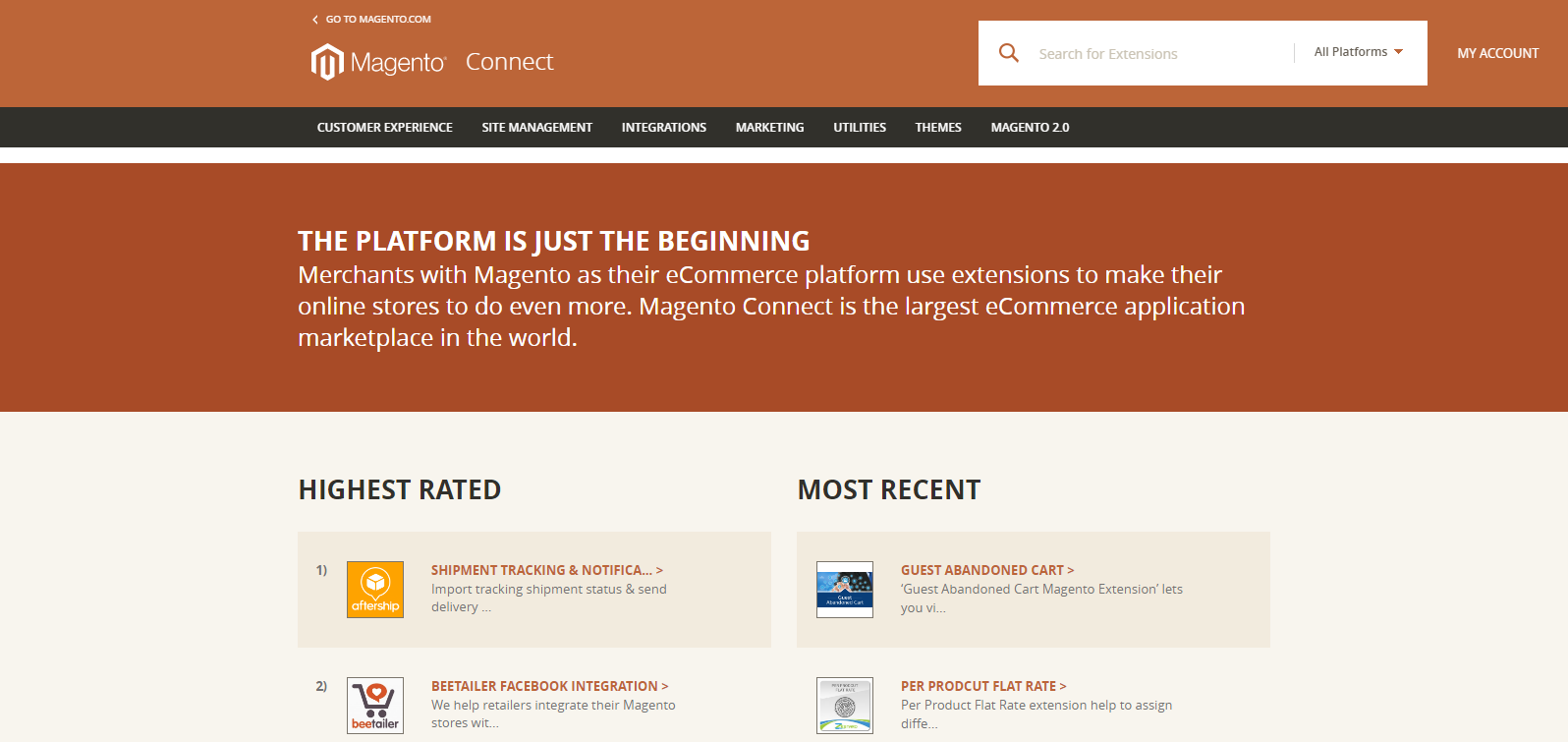Click the back chevron beside Go to Magento.com
This screenshot has width=1568, height=742.
pos(315,20)
